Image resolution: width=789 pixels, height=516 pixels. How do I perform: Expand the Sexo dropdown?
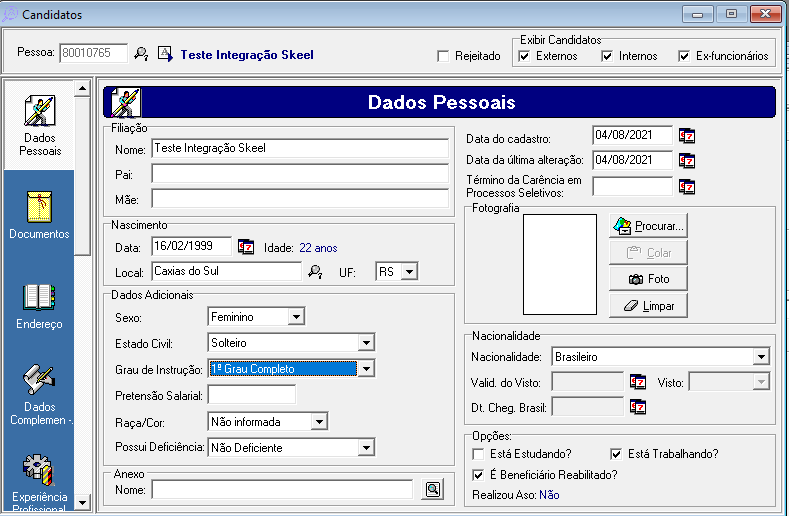(295, 317)
